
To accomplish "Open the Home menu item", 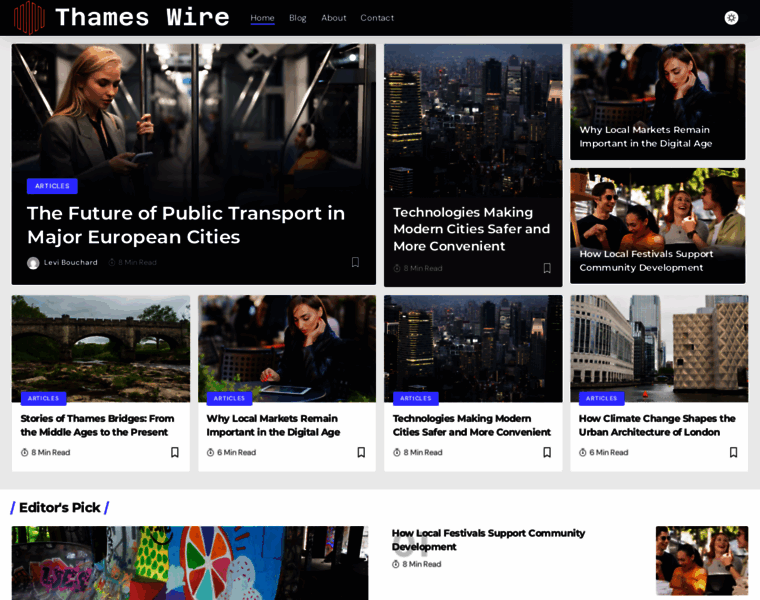I will click(x=262, y=18).
